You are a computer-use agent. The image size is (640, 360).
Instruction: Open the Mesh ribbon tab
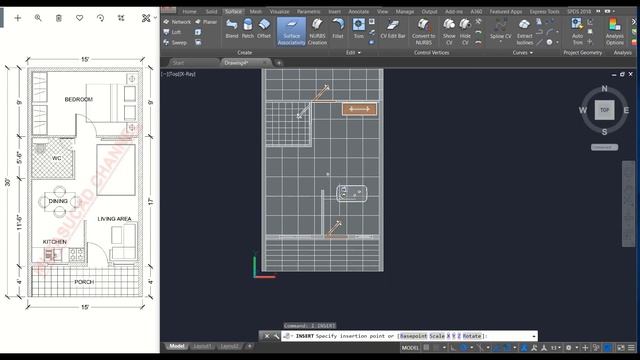click(x=256, y=11)
